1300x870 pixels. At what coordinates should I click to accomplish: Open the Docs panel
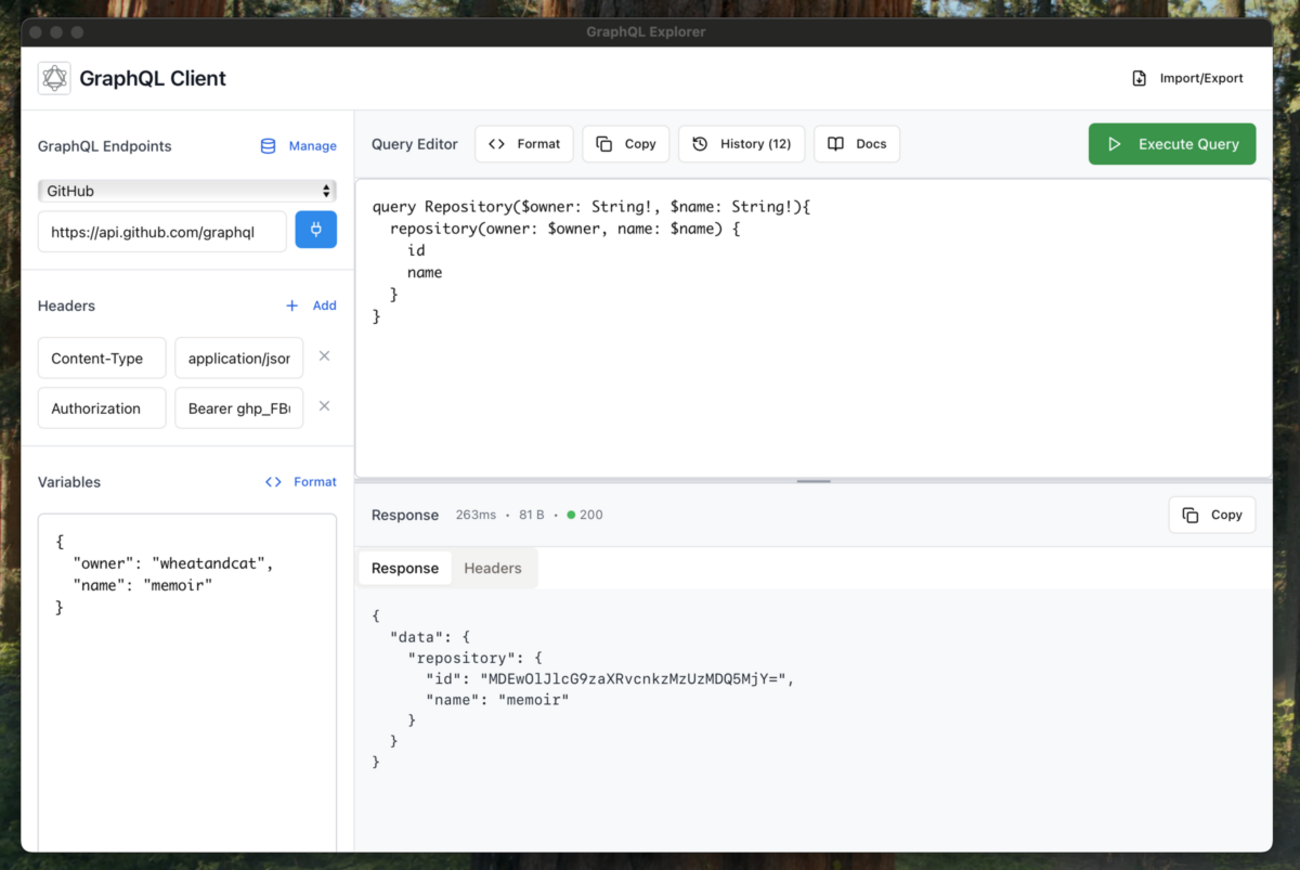857,144
